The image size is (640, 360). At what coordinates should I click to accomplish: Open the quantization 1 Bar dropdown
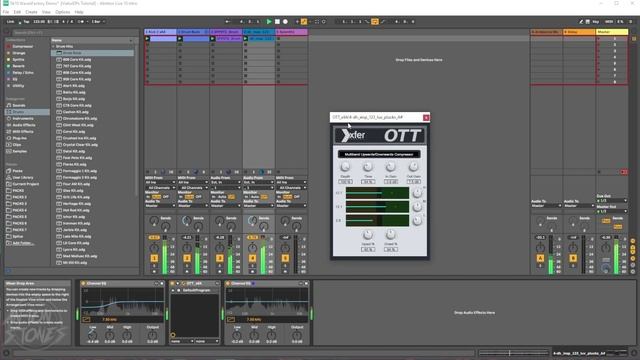pyautogui.click(x=98, y=22)
